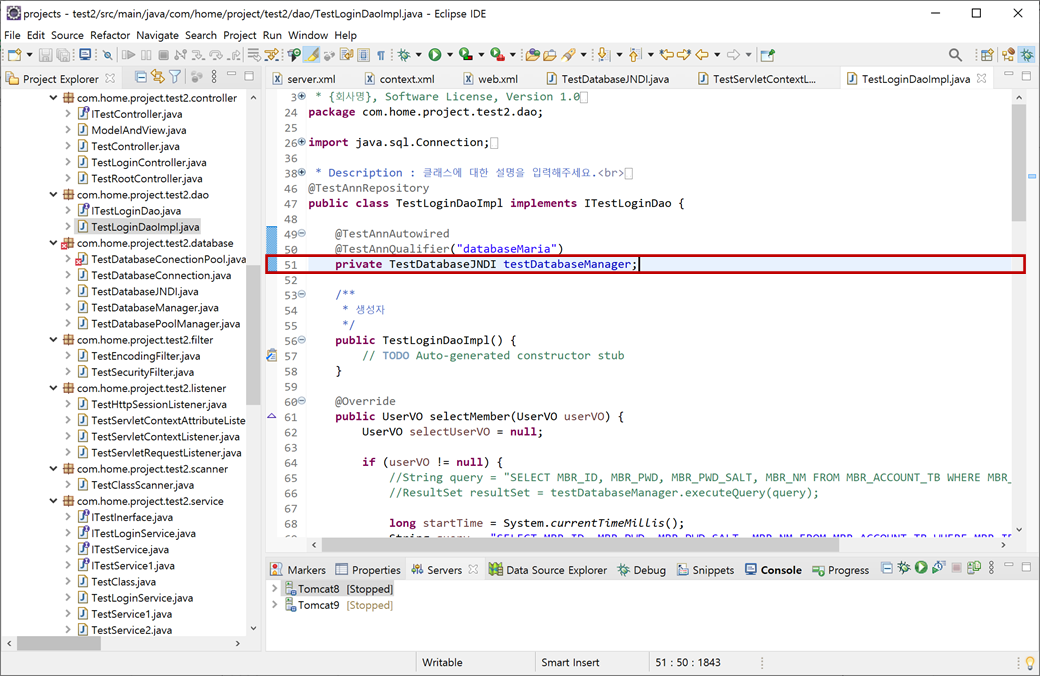The height and width of the screenshot is (676, 1040).
Task: Switch to TestDatabaseJNDI.java editor tab
Action: pos(608,79)
